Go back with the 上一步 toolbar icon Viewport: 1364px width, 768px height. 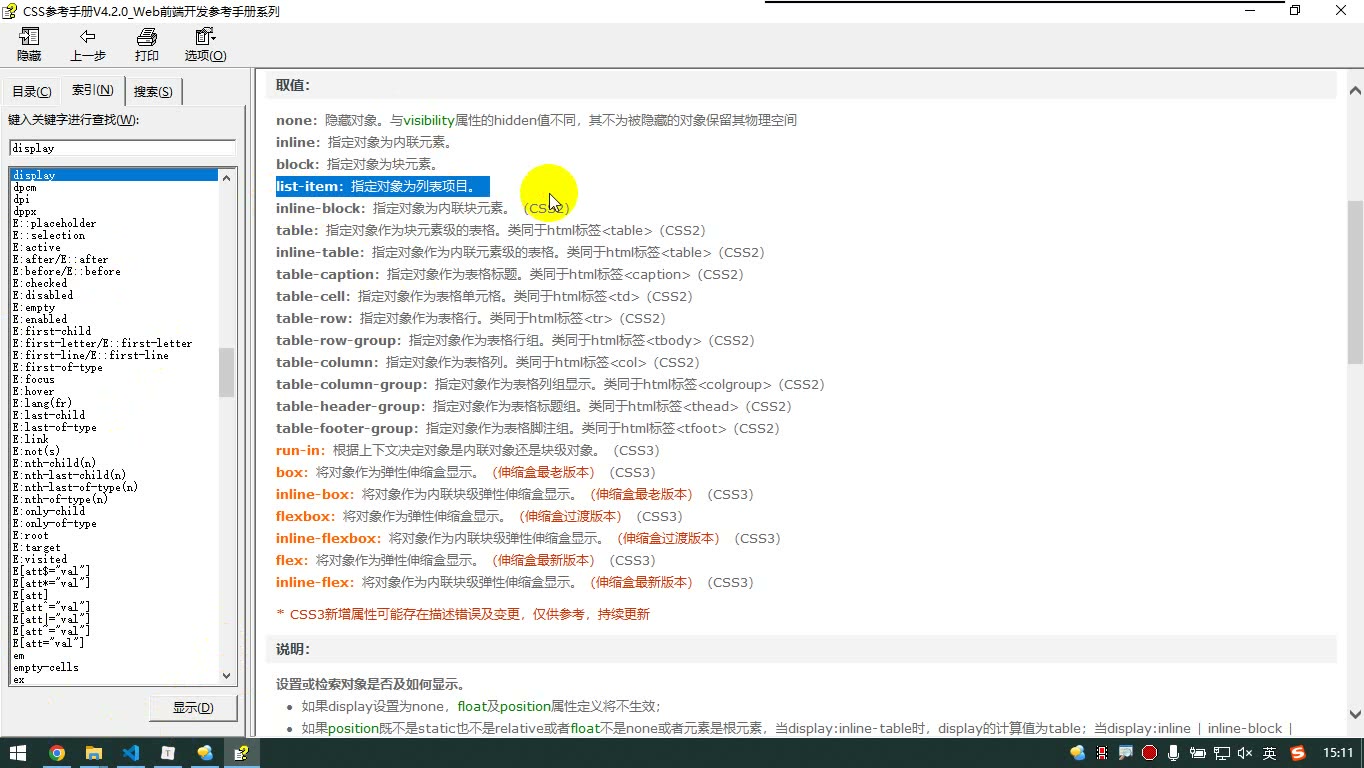coord(88,45)
